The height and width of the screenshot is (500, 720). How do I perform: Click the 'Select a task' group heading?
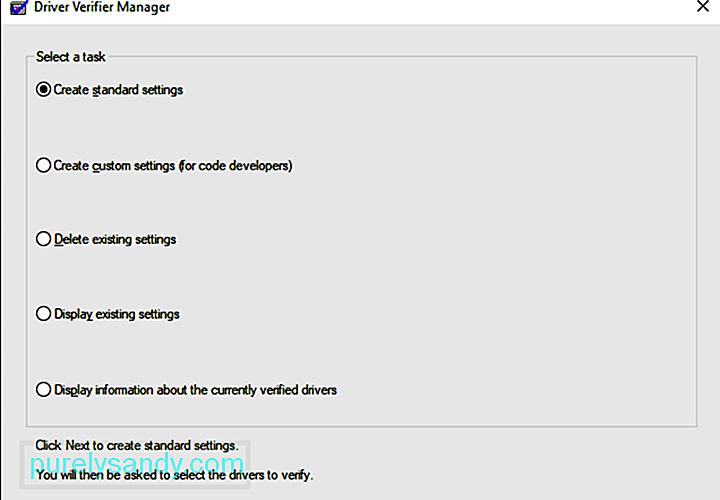[x=71, y=57]
